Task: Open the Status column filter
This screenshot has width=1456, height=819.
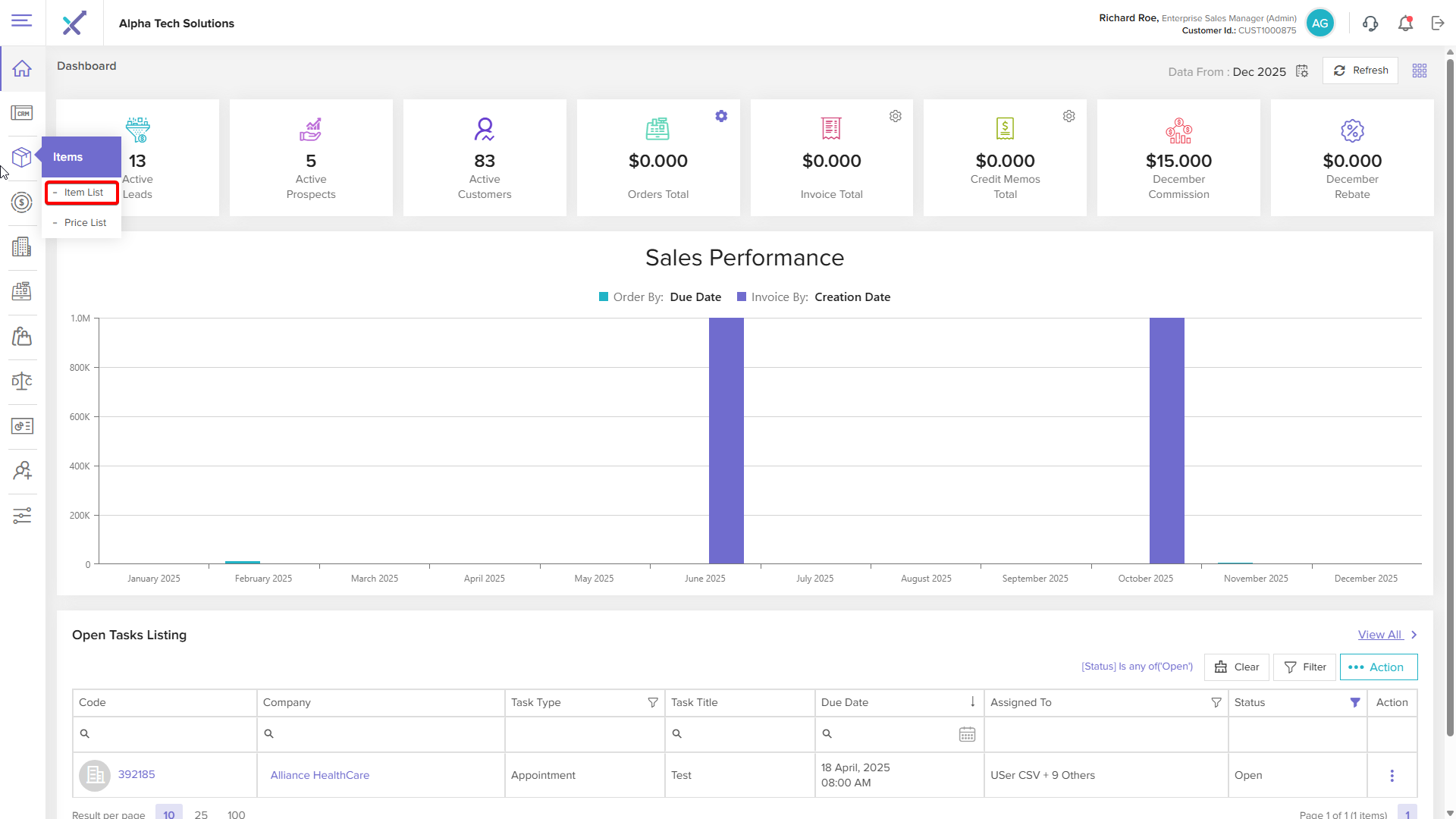Action: coord(1355,703)
